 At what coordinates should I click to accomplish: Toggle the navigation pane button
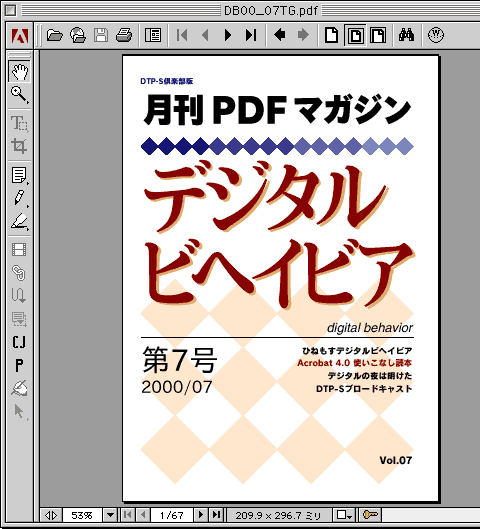click(153, 35)
